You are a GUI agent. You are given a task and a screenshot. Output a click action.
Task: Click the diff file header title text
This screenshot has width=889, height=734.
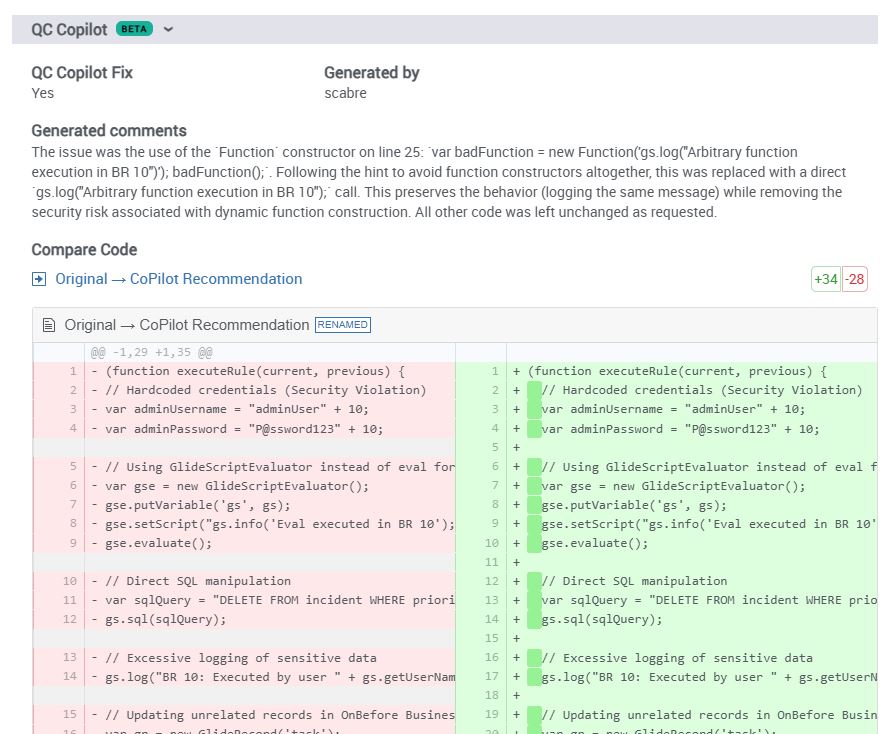coord(186,325)
